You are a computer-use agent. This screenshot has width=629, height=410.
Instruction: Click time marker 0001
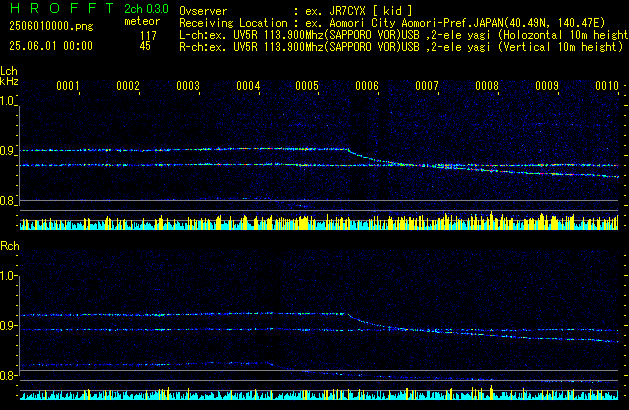point(68,86)
